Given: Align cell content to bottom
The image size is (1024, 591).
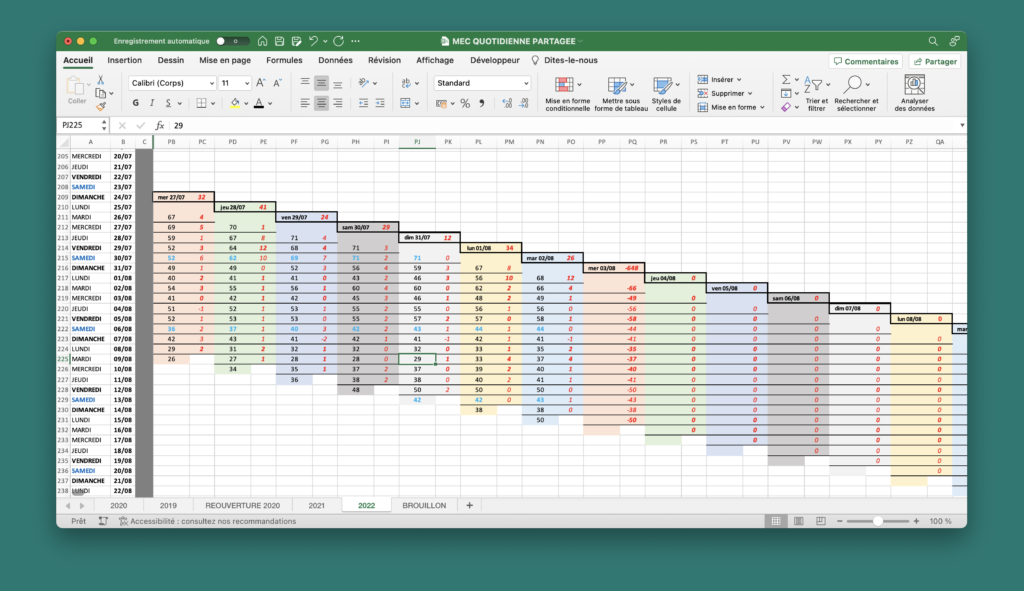Looking at the screenshot, I should point(338,83).
